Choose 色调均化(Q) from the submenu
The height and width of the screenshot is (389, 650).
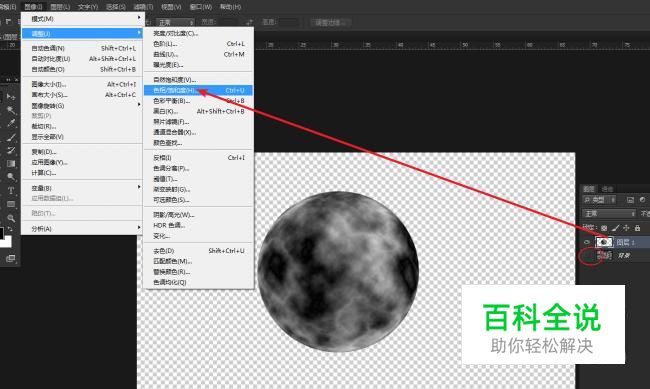[198, 282]
